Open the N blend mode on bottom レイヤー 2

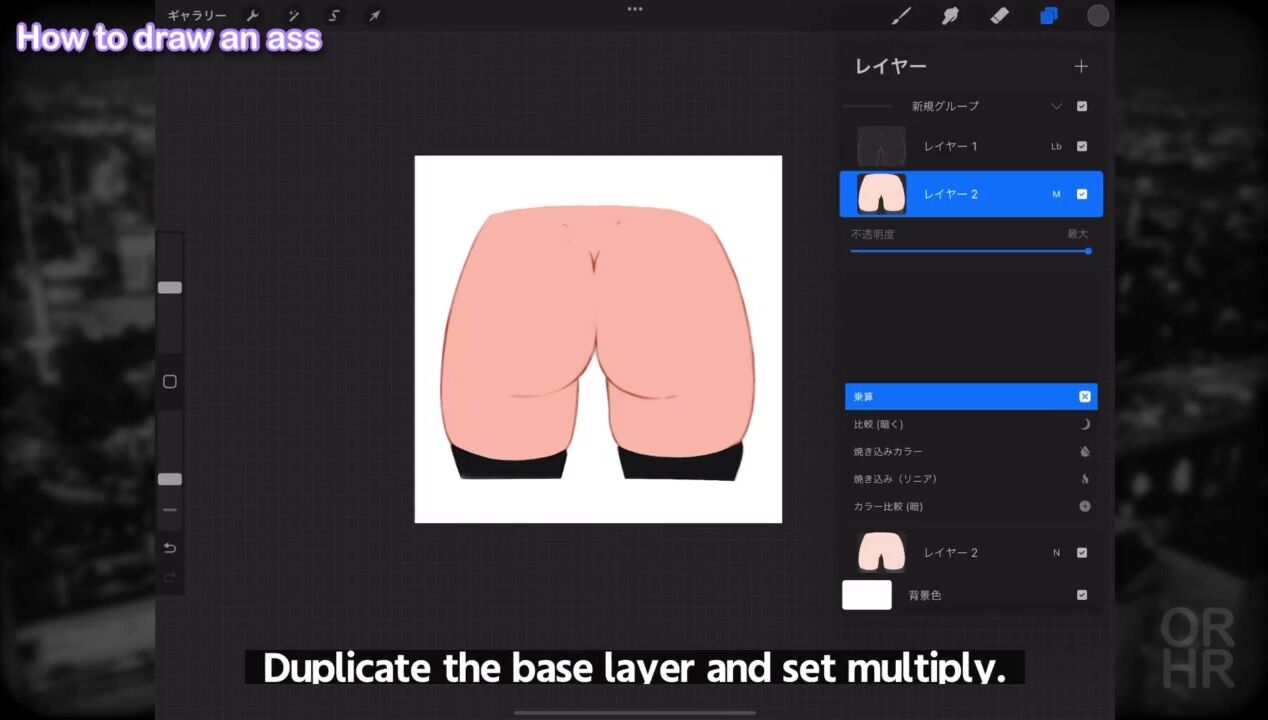coord(1056,553)
